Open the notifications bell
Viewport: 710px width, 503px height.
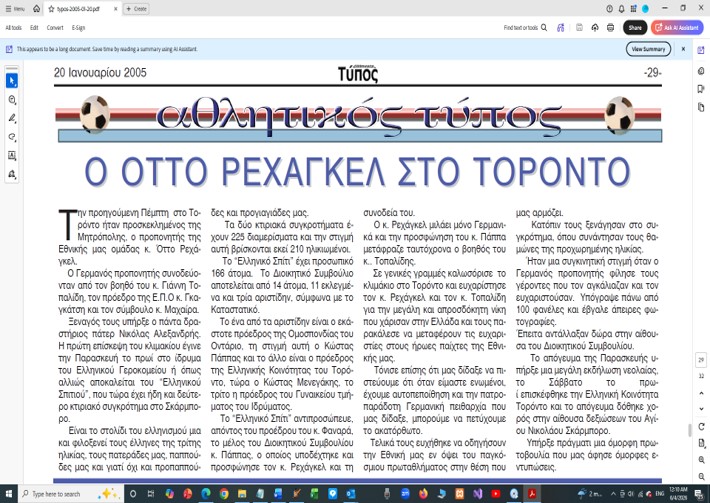click(622, 9)
